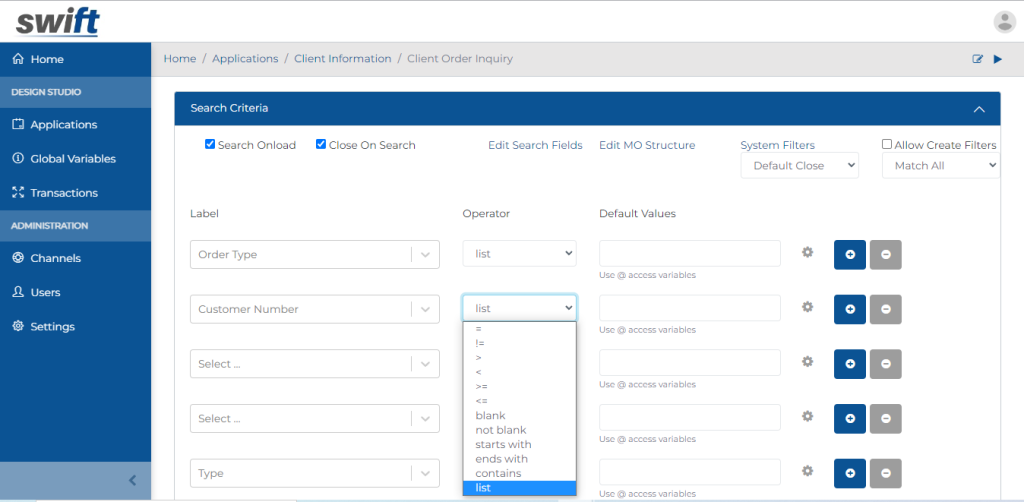Open settings gear for Type row
Screen dimensions: 1024x502
(807, 471)
